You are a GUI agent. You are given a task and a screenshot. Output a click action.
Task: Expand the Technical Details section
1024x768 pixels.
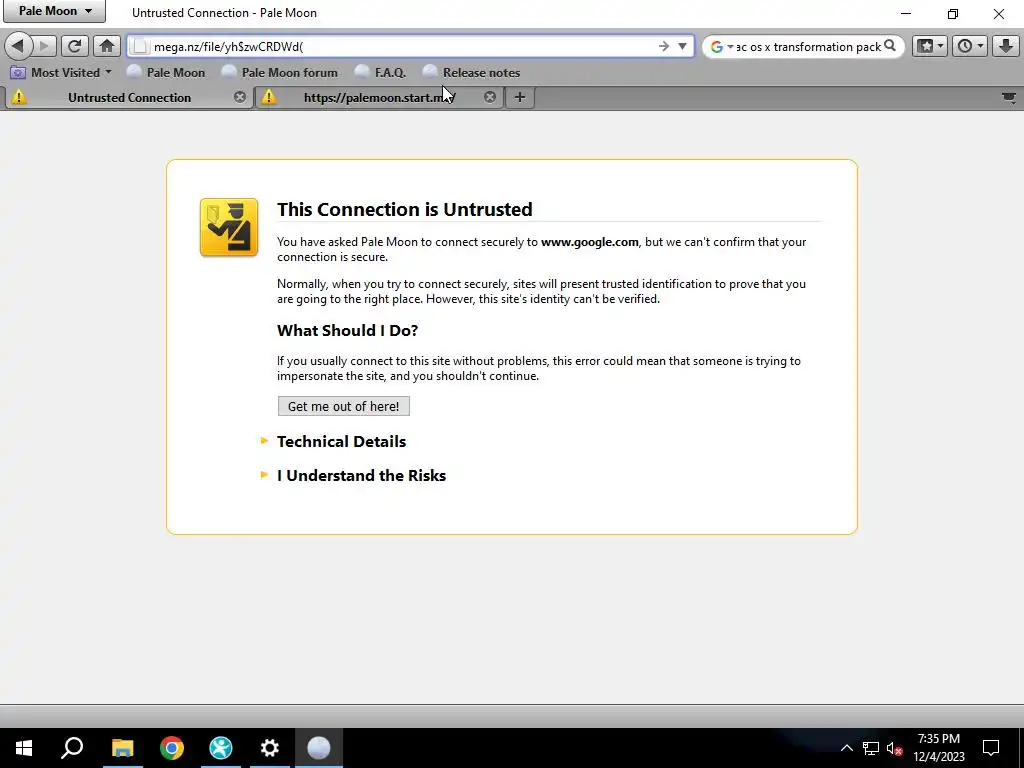point(341,441)
